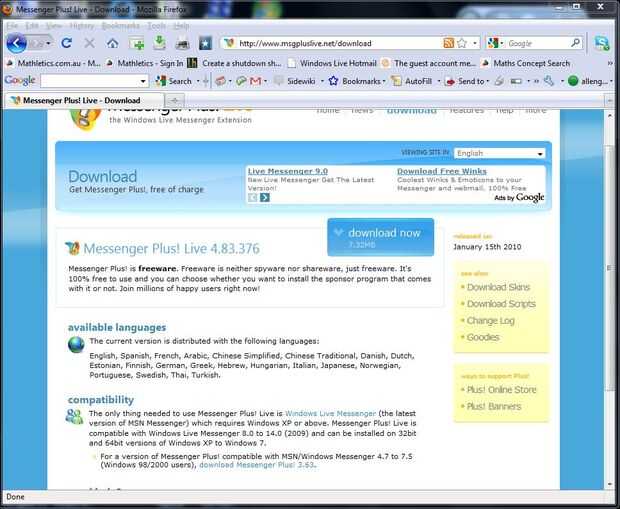Bookmark this page with the star icon
Image resolution: width=620 pixels, height=509 pixels.
pos(461,43)
